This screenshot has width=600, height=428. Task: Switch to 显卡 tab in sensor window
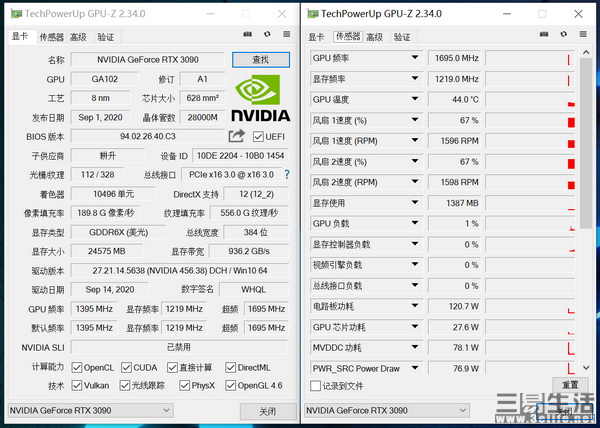316,37
